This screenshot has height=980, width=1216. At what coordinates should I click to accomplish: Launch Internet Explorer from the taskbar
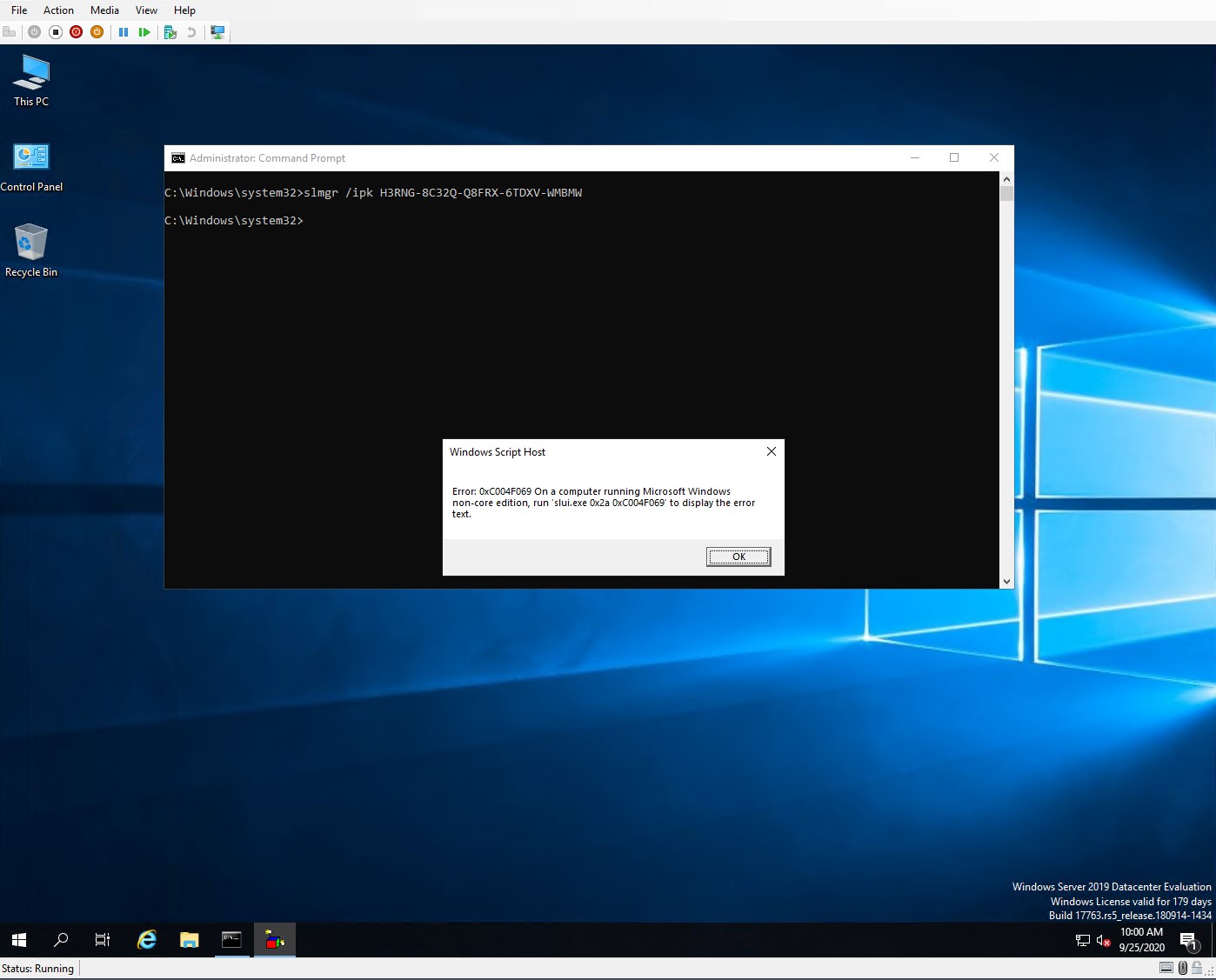[147, 940]
